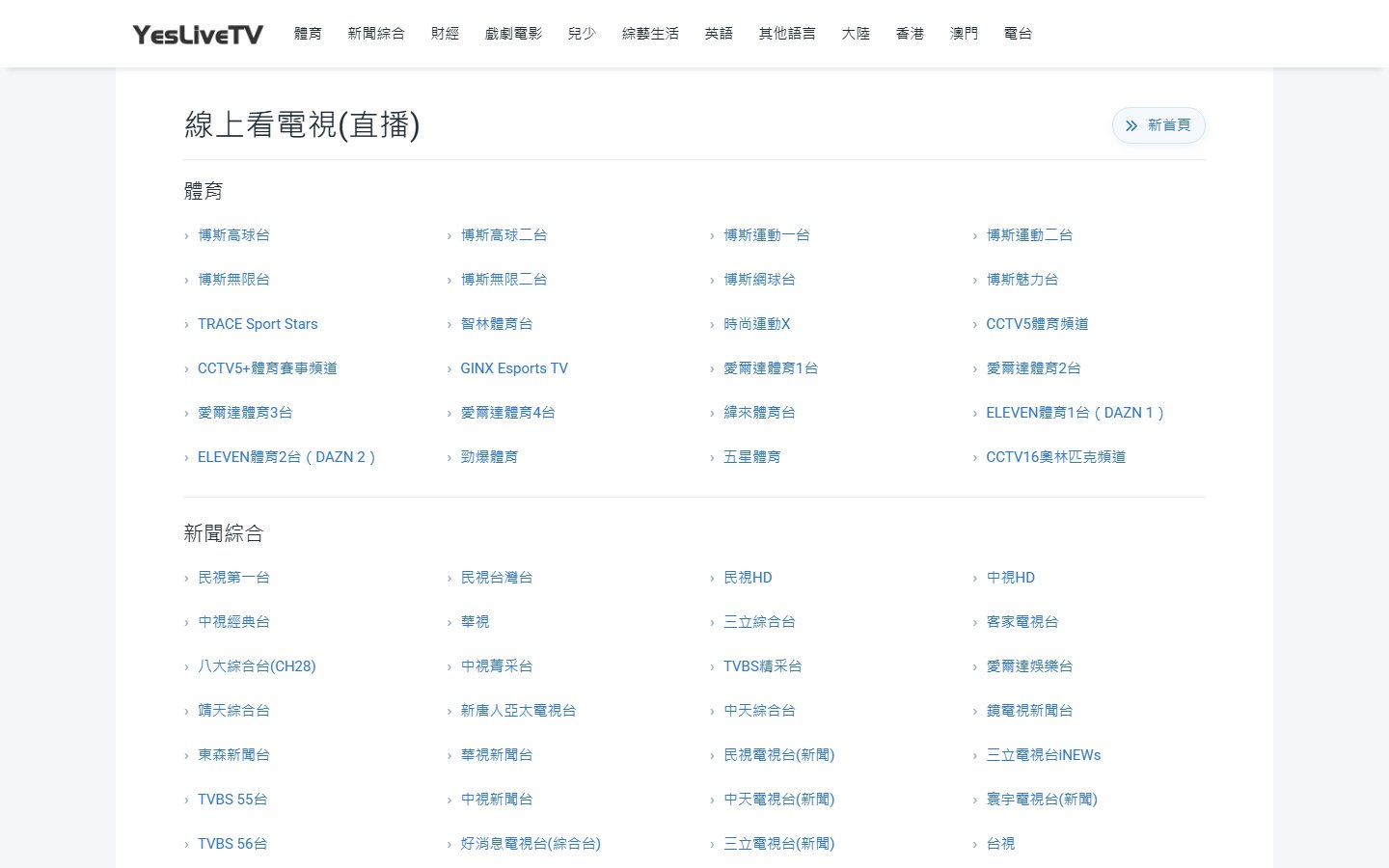The width and height of the screenshot is (1389, 868).
Task: Open the TVBS 55台 link
Action: click(232, 800)
